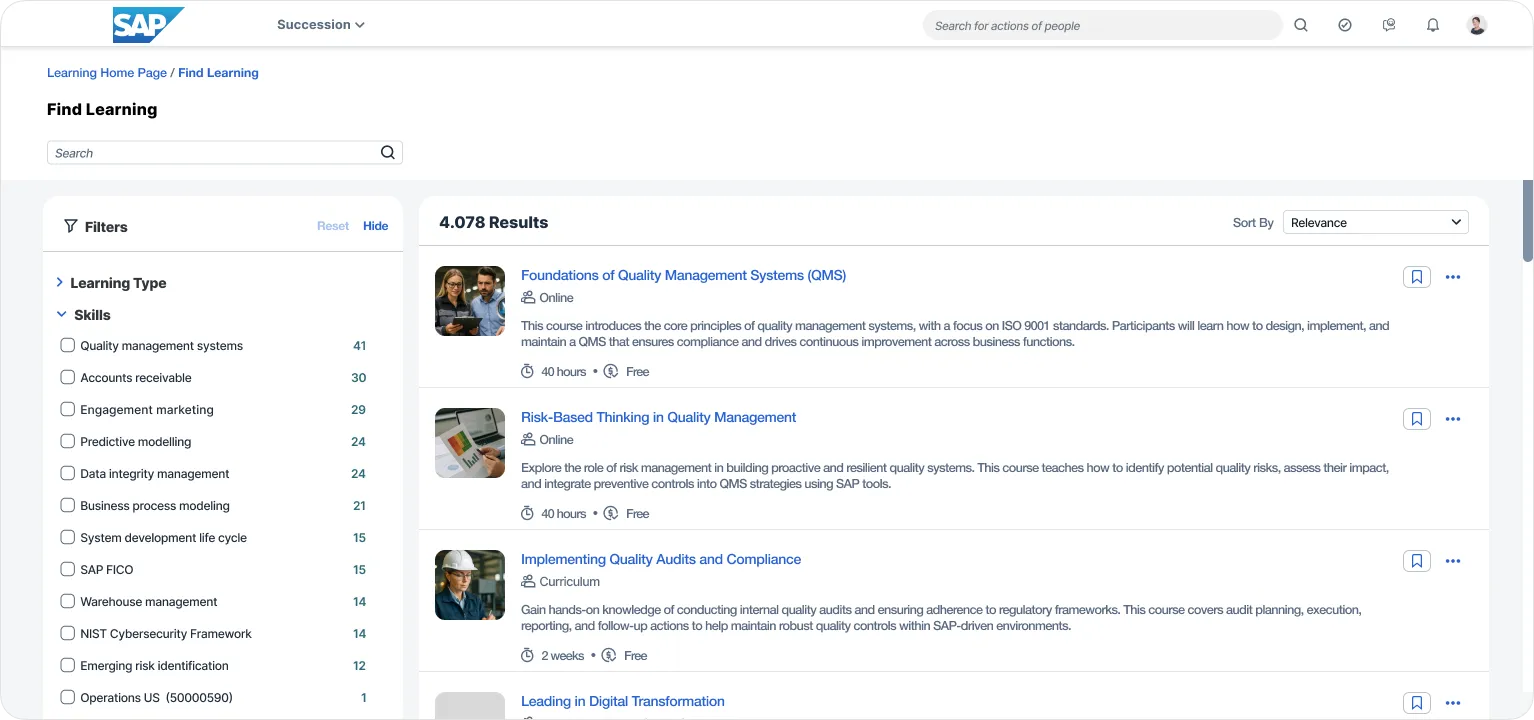This screenshot has height=720, width=1534.
Task: Open the header search icon
Action: click(x=1300, y=24)
